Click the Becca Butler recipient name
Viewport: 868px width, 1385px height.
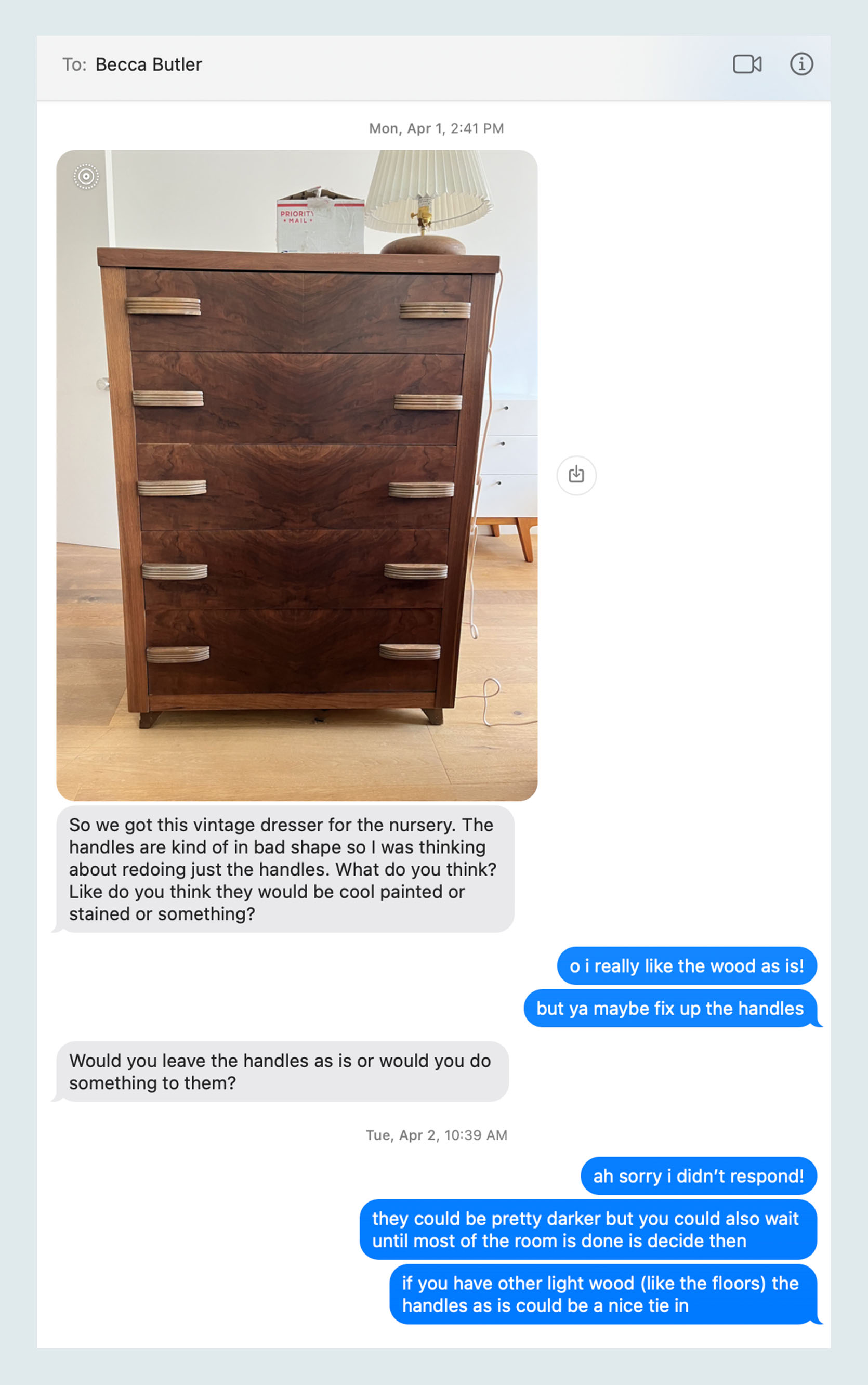tap(149, 64)
